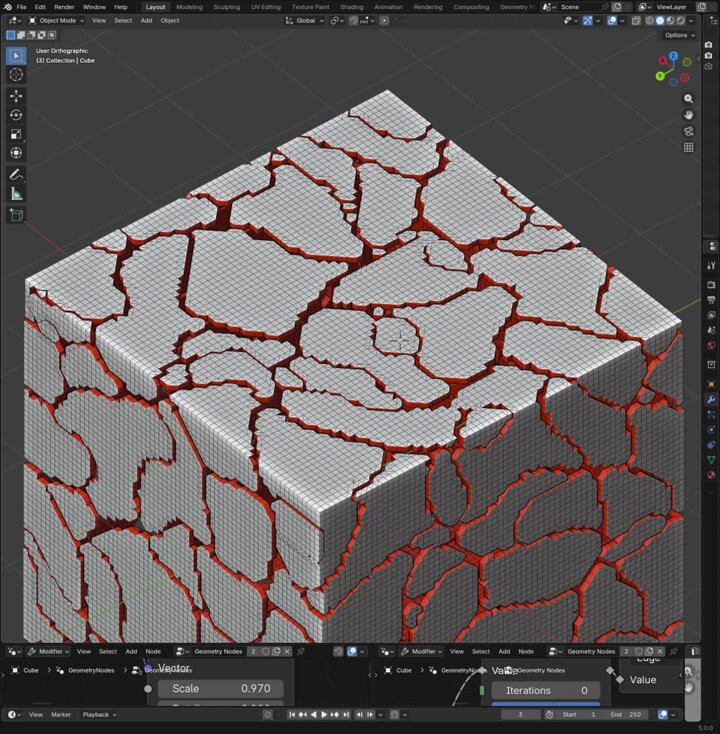720x734 pixels.
Task: Click the Z axis on navigation gizmo
Action: coord(673,56)
